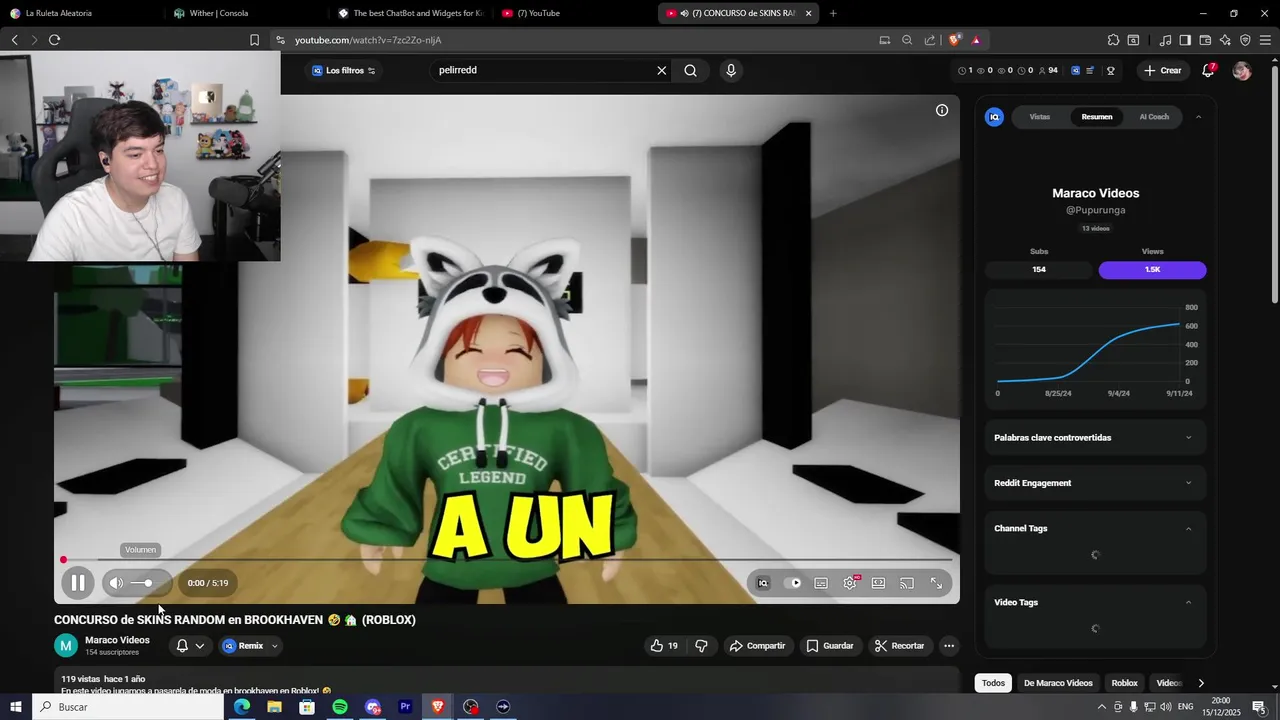Collapse the Channel Tags section
The width and height of the screenshot is (1280, 720).
coord(1188,529)
